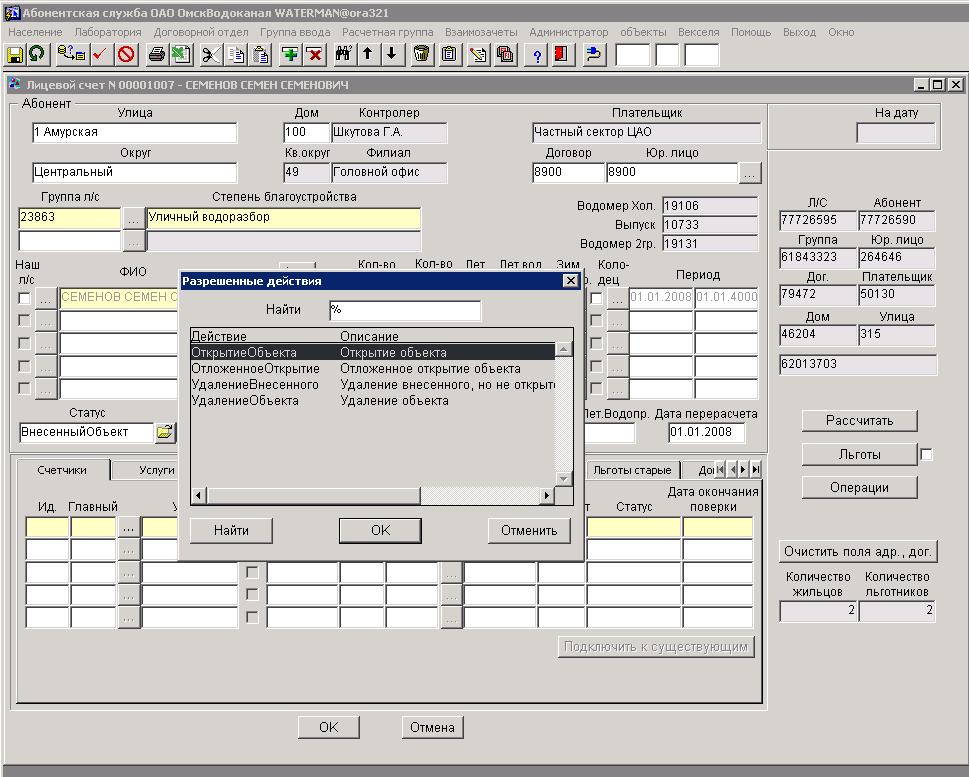Viewport: 969px width, 777px height.
Task: Open the lookup button beside Группа л/с 23863
Action: 132,217
